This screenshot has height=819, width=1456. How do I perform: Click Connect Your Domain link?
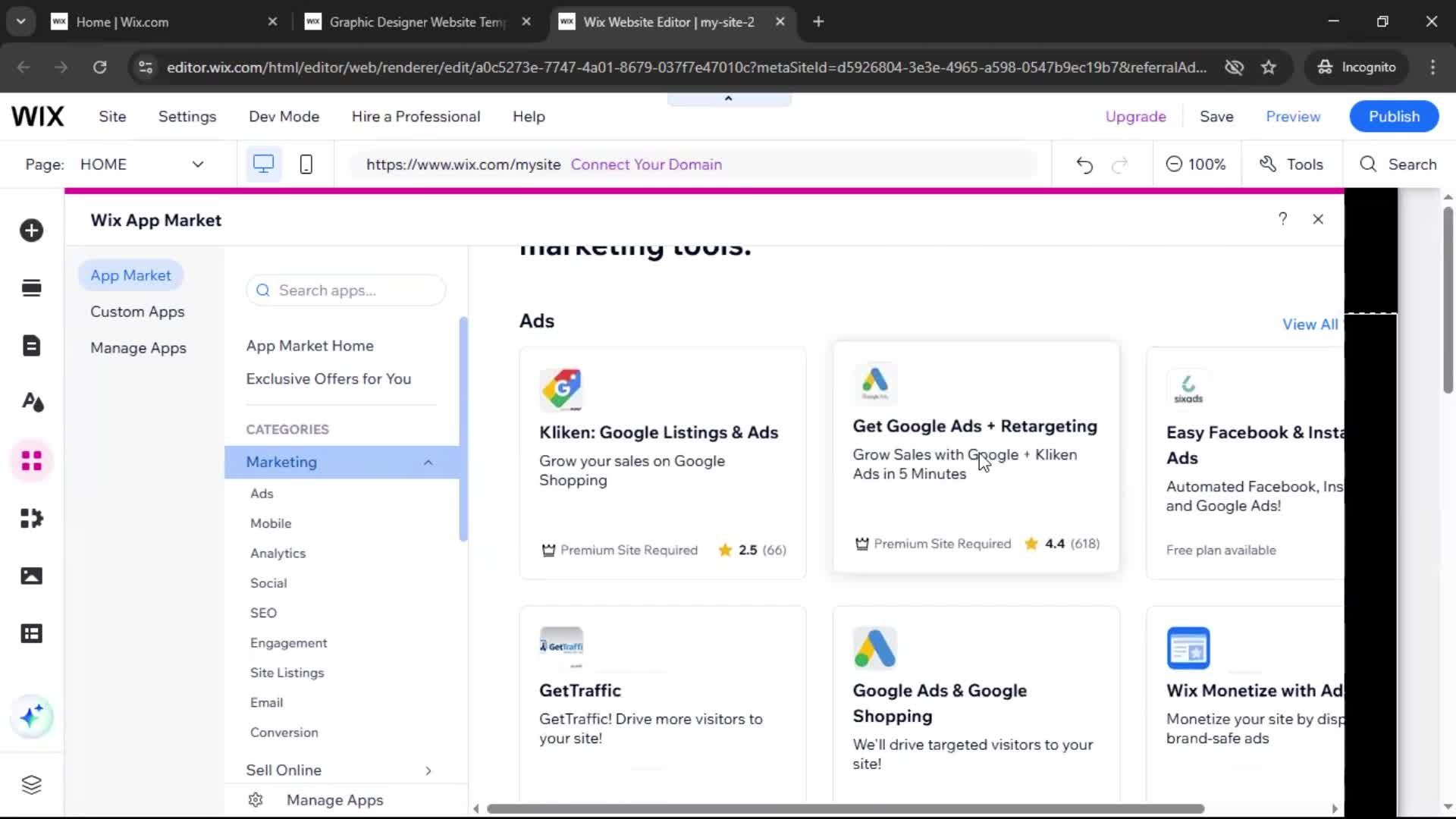click(646, 165)
